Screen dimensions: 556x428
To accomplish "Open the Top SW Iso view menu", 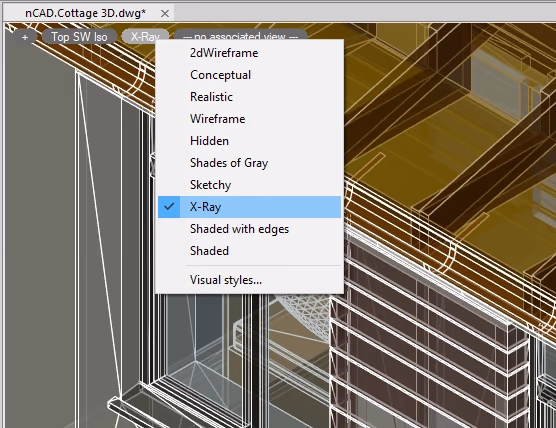I will 79,37.
